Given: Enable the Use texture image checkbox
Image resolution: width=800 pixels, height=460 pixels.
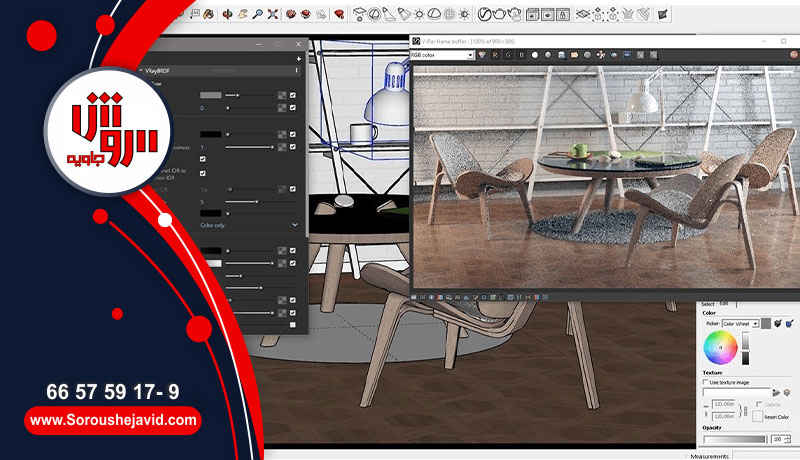Looking at the screenshot, I should click(x=705, y=382).
